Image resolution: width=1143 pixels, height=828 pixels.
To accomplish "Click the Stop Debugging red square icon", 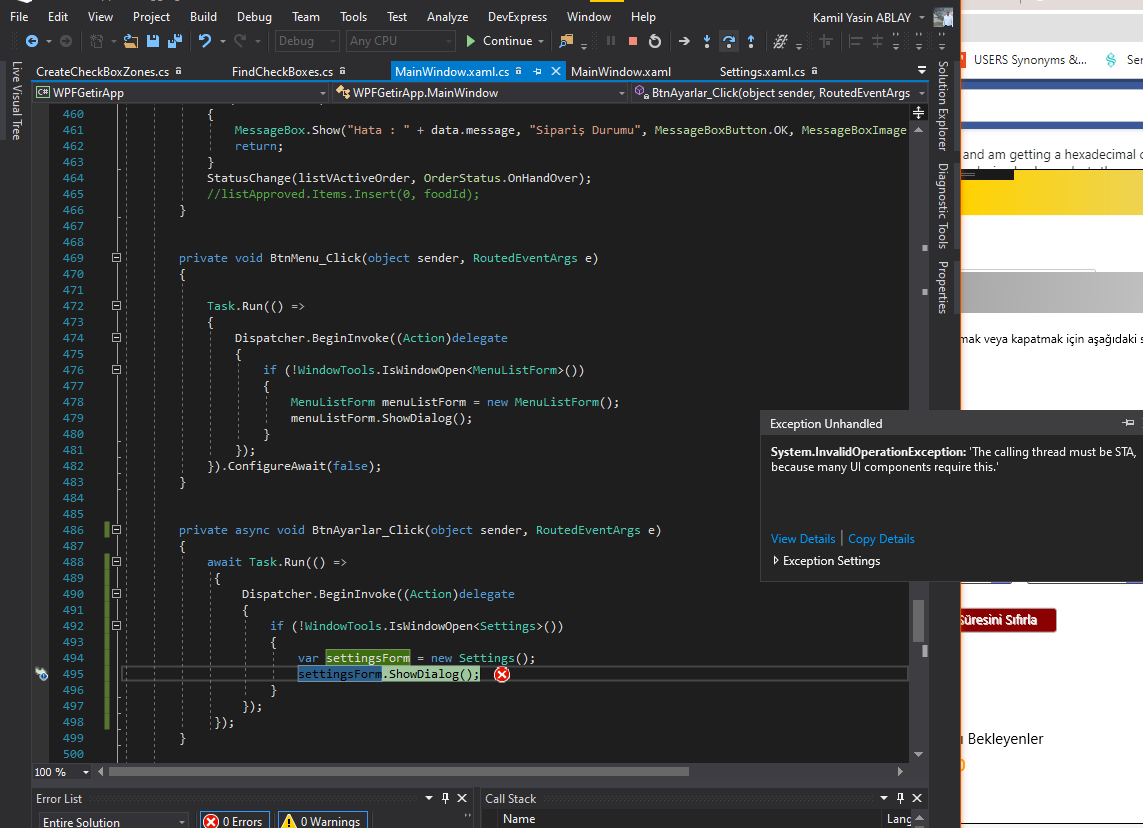I will tap(633, 42).
